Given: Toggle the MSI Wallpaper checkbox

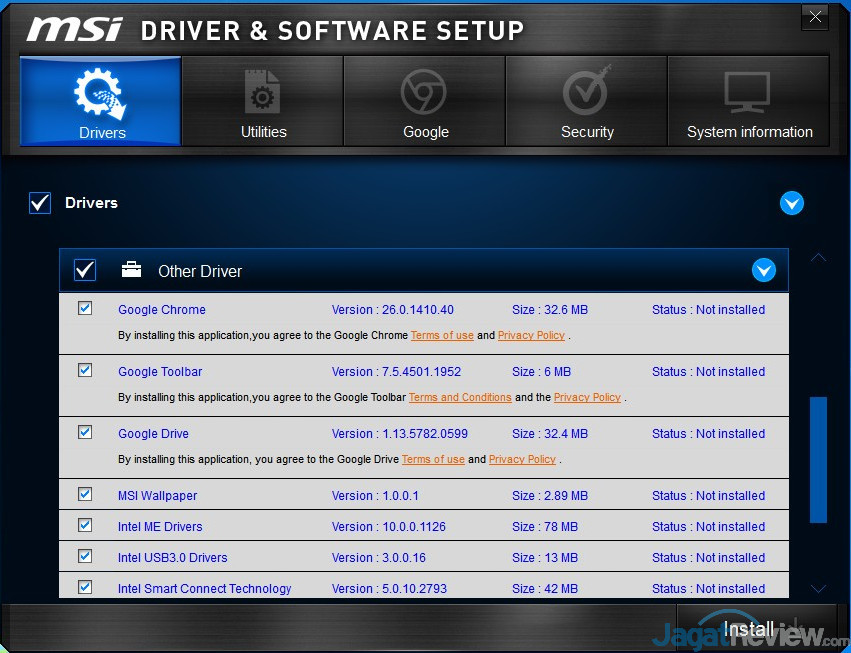Looking at the screenshot, I should click(85, 494).
